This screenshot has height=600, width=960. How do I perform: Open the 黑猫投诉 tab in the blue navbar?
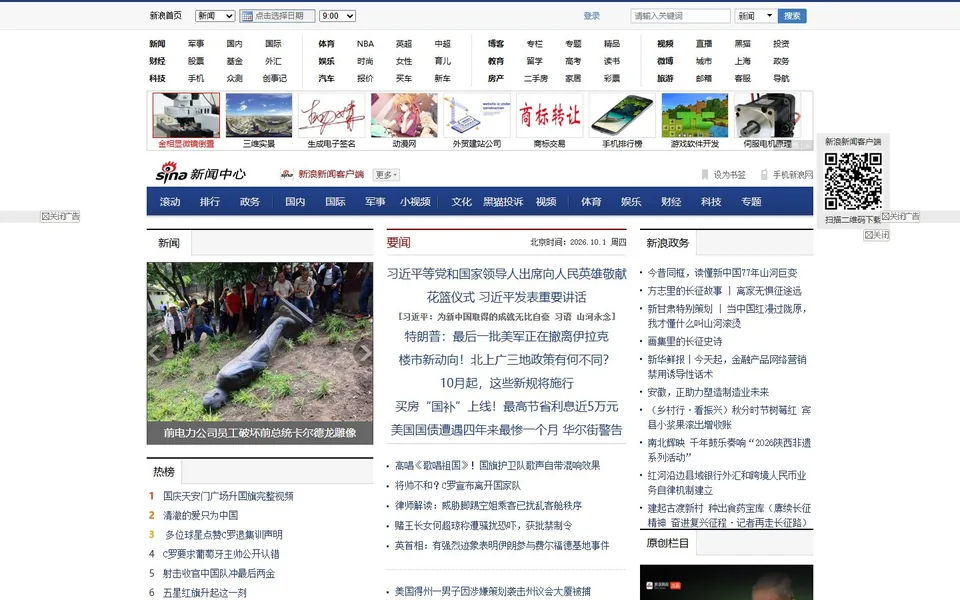pos(503,201)
